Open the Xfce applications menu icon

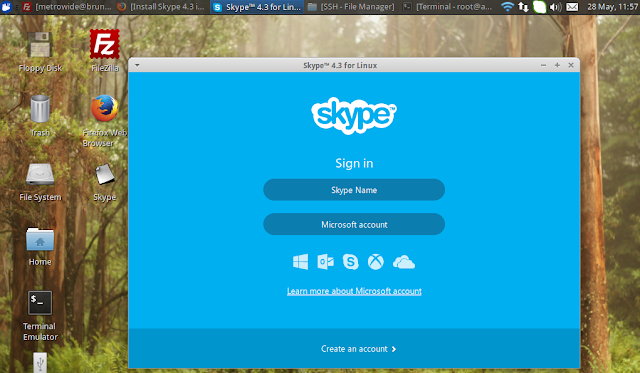tap(6, 7)
